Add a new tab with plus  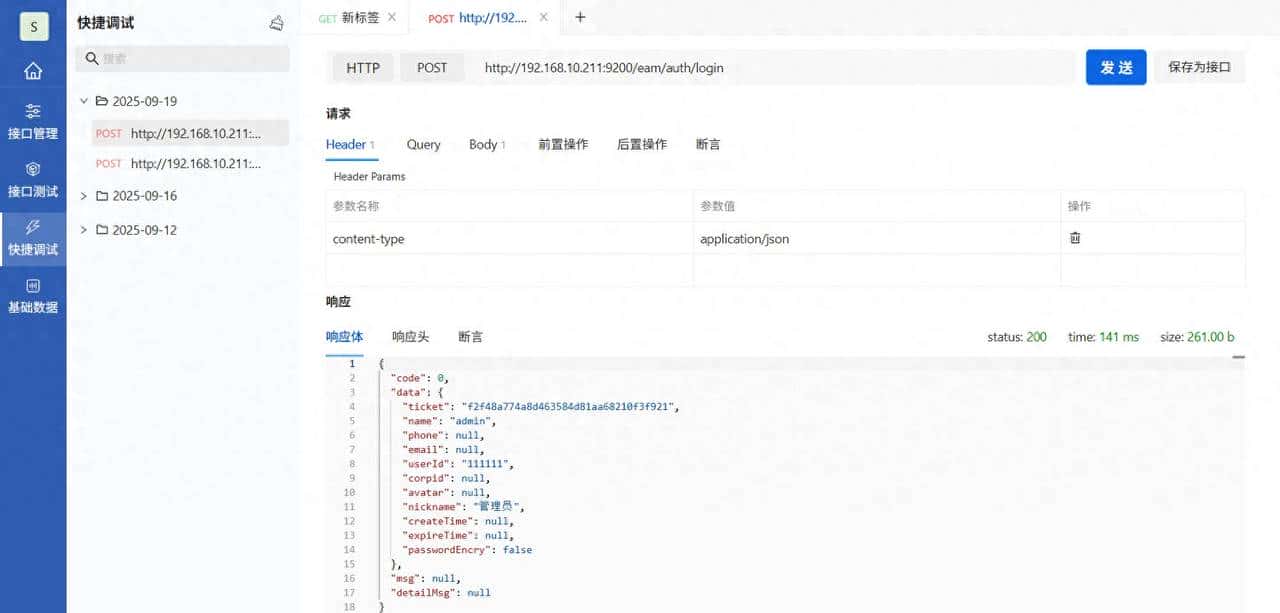point(580,17)
